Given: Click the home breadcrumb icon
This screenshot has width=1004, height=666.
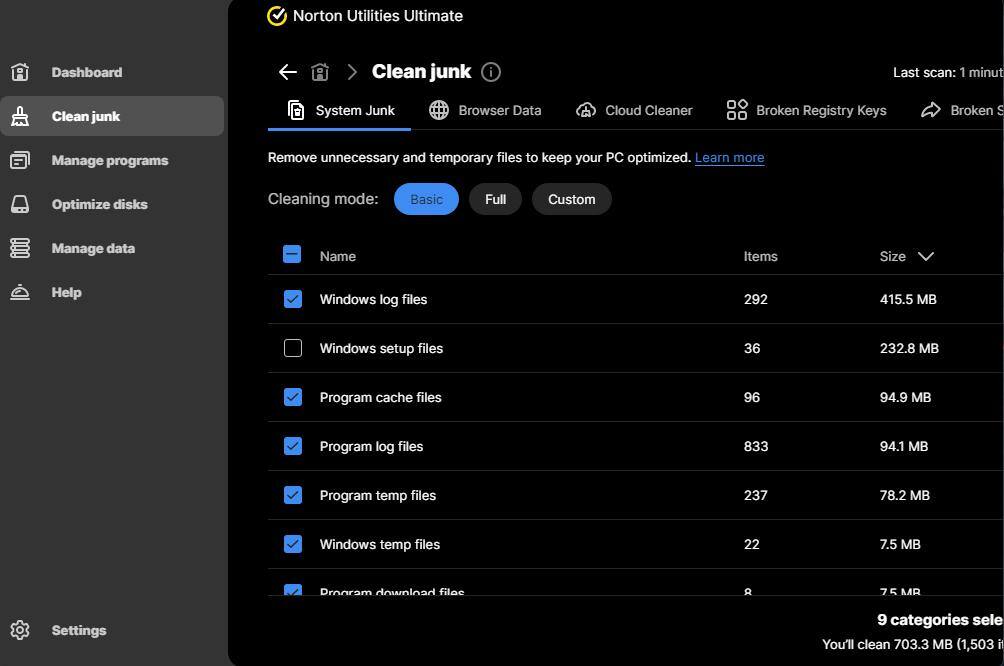Looking at the screenshot, I should click(x=320, y=72).
